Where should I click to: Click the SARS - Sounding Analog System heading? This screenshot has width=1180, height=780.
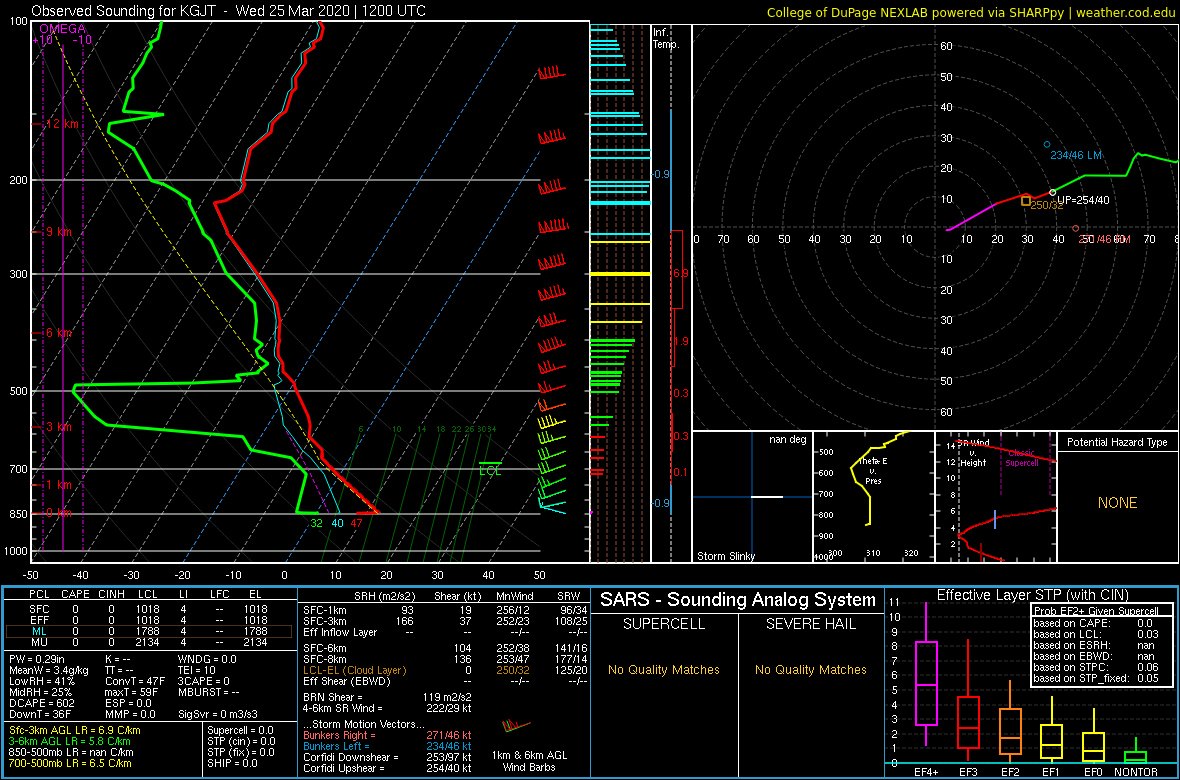738,600
